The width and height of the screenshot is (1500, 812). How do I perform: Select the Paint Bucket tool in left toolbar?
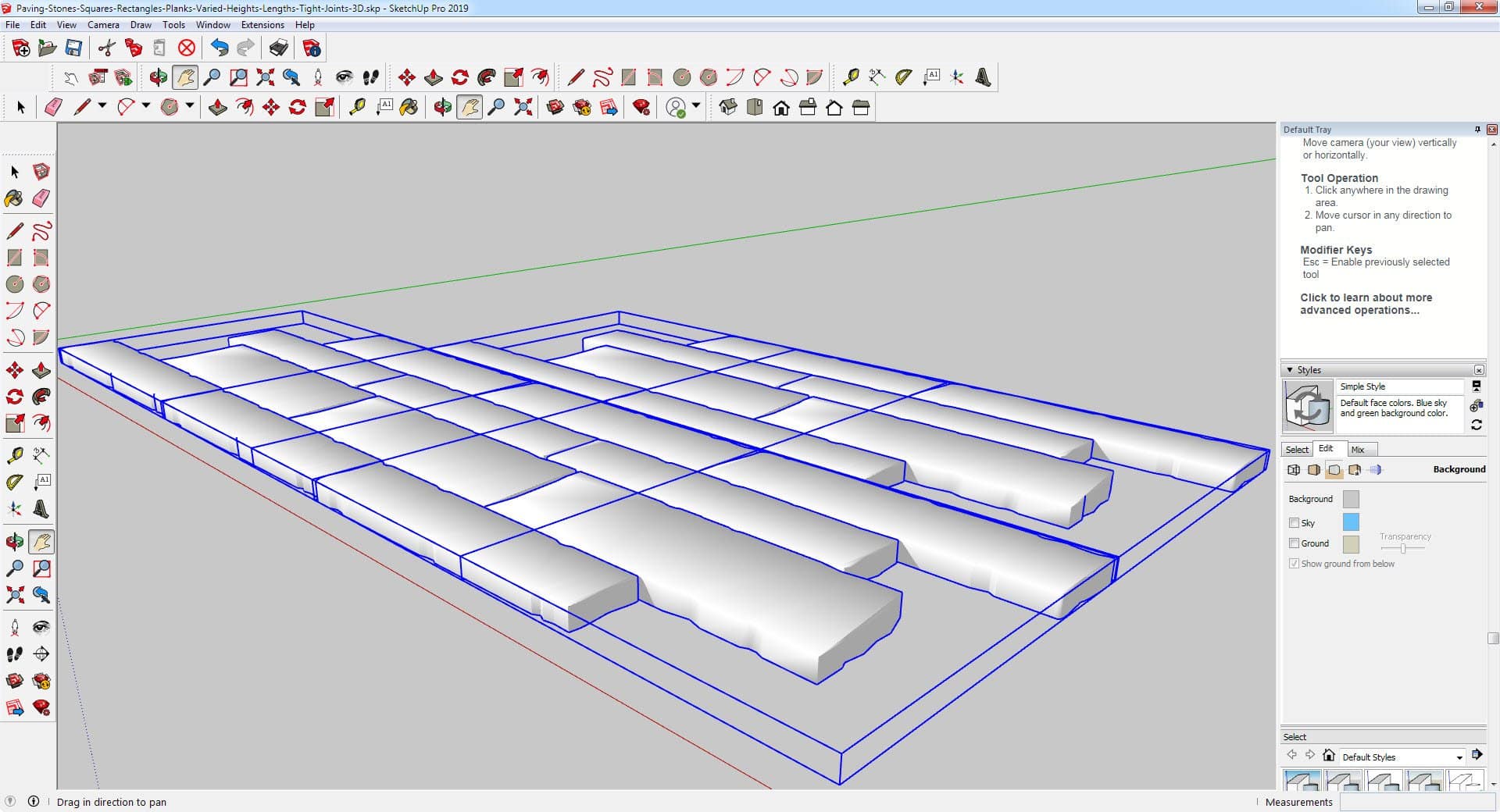pos(14,198)
